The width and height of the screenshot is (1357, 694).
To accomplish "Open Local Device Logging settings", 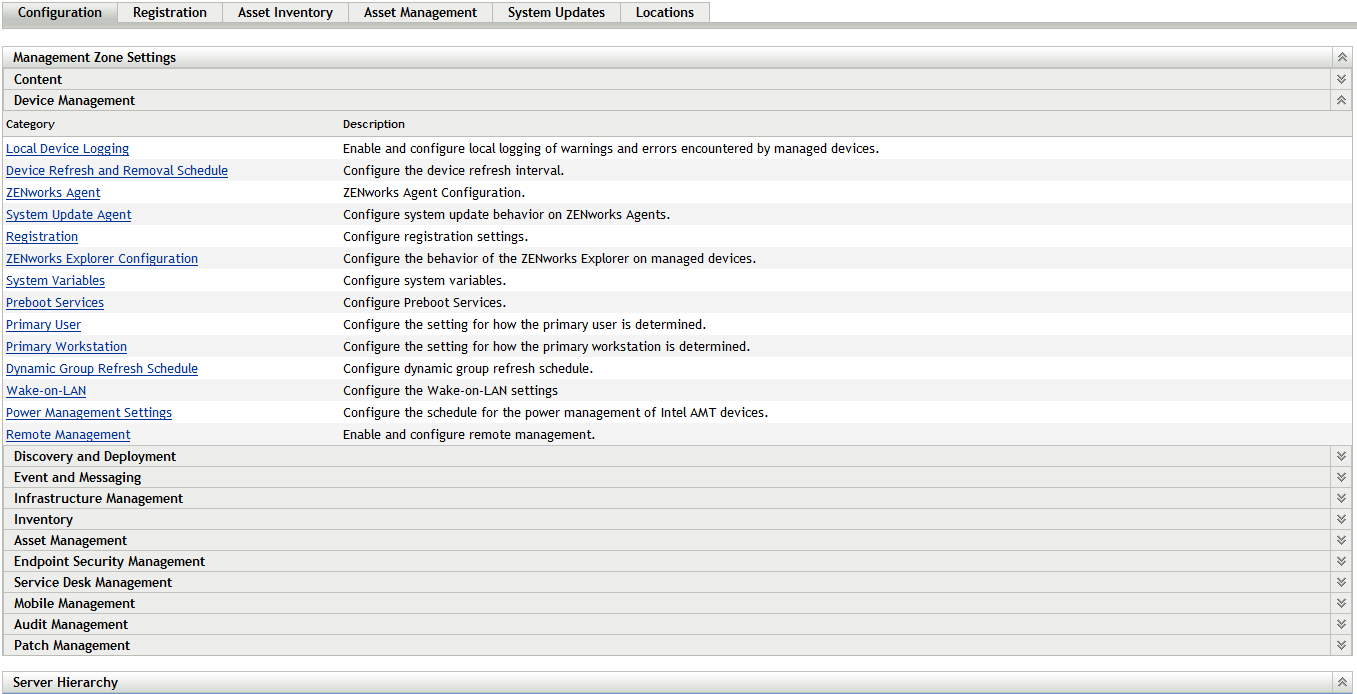I will [67, 148].
